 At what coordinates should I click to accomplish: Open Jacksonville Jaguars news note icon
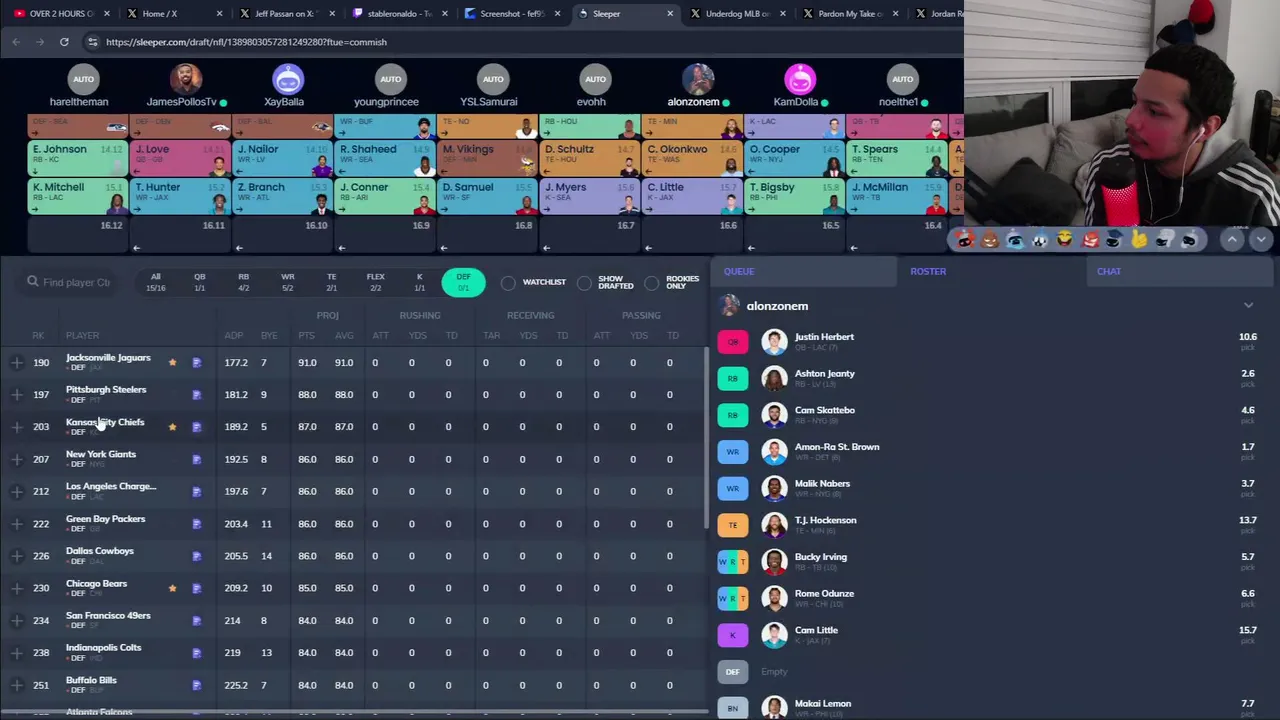click(197, 362)
